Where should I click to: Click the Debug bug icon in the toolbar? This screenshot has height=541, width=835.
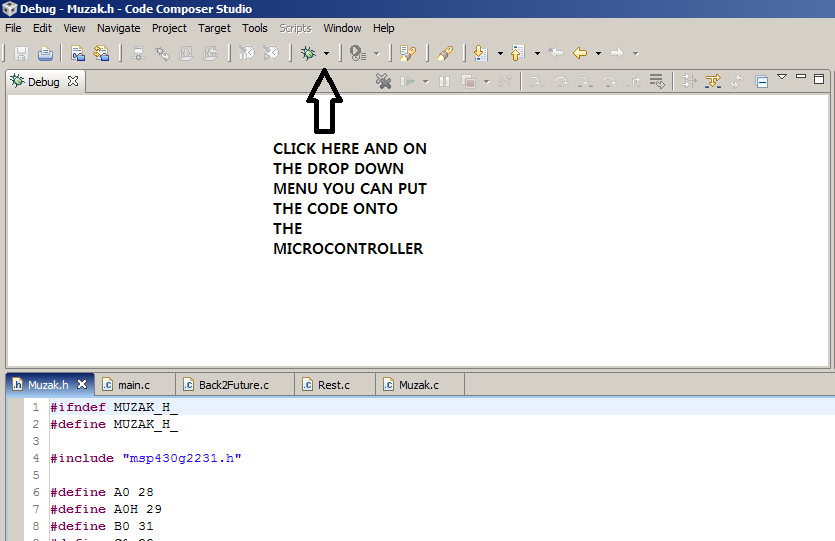[x=308, y=53]
